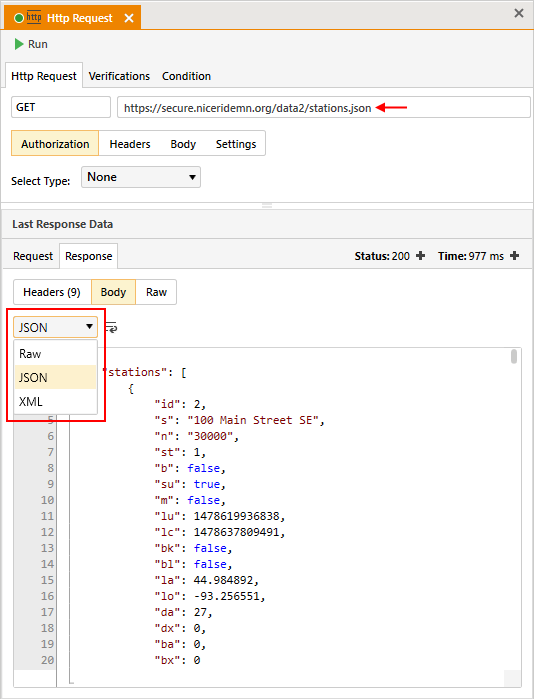Click the "100 Main Street SE" value
Image resolution: width=534 pixels, height=699 pixels.
(253, 420)
